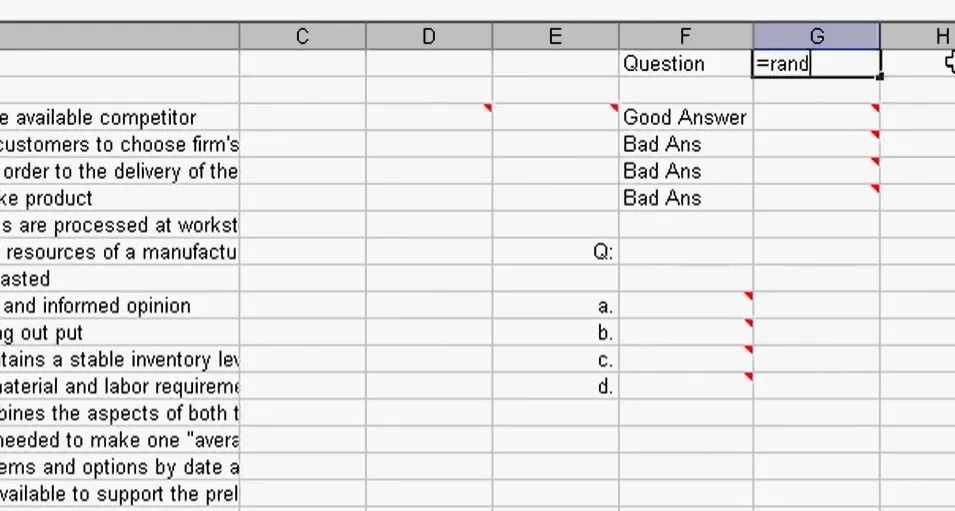Click inside the cell containing =rand
Screen dimensions: 955x511
816,64
